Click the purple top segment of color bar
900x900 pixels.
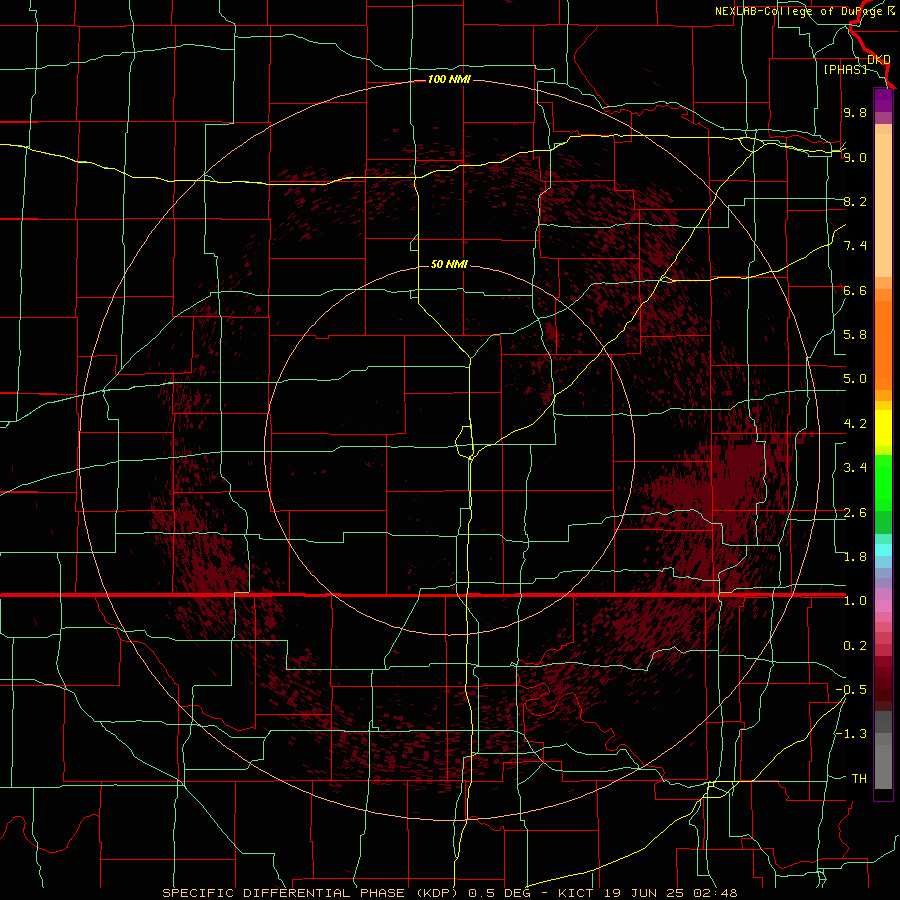[x=883, y=100]
